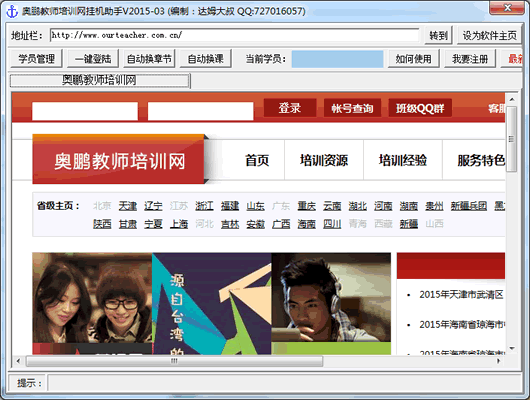Close the window with the X button

tap(507, 8)
